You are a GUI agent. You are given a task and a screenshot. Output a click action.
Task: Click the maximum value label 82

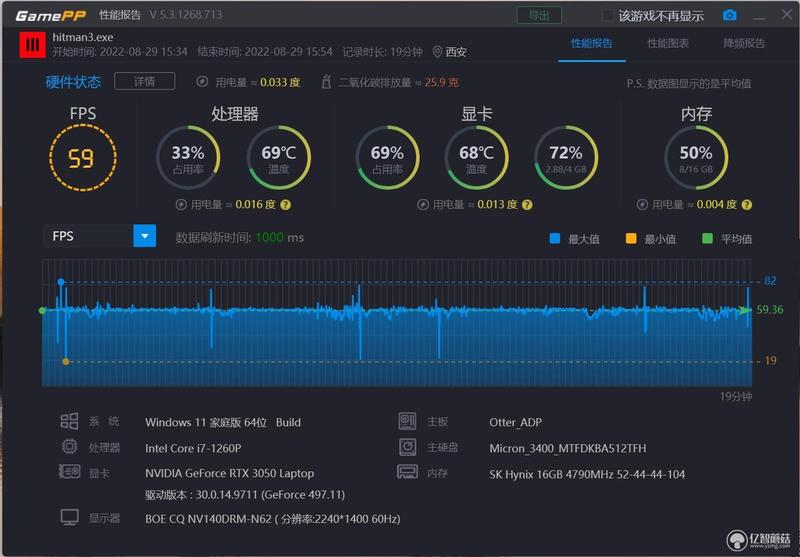coord(770,281)
